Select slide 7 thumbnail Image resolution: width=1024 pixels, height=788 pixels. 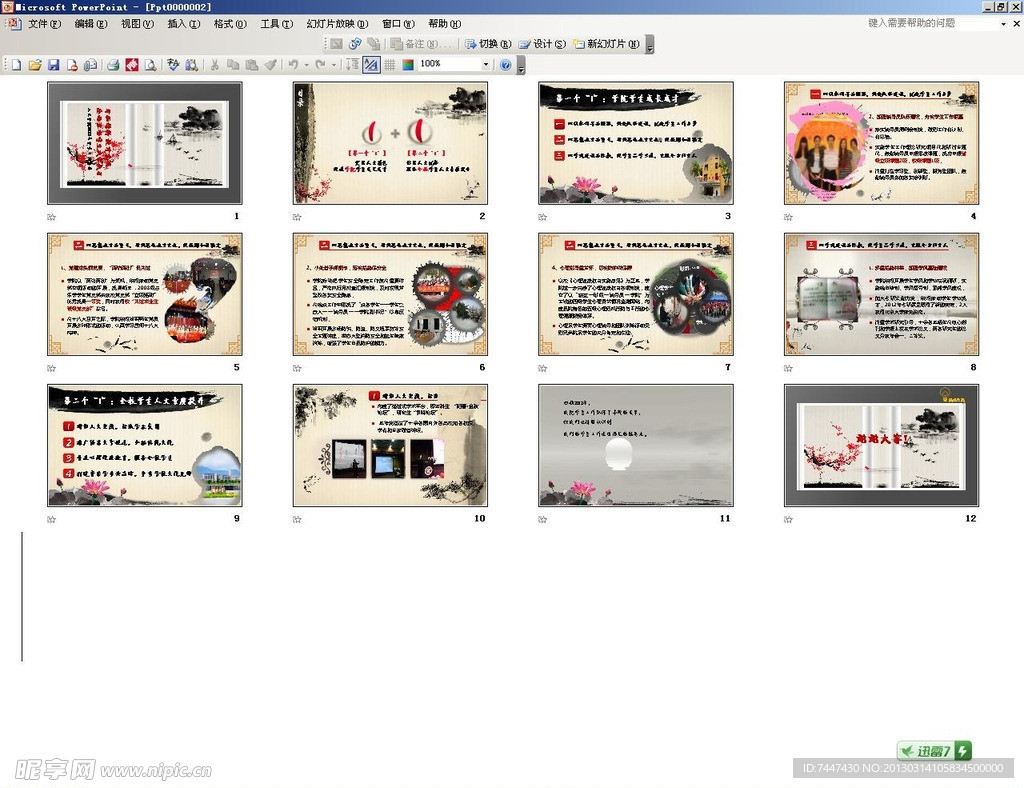click(x=635, y=295)
